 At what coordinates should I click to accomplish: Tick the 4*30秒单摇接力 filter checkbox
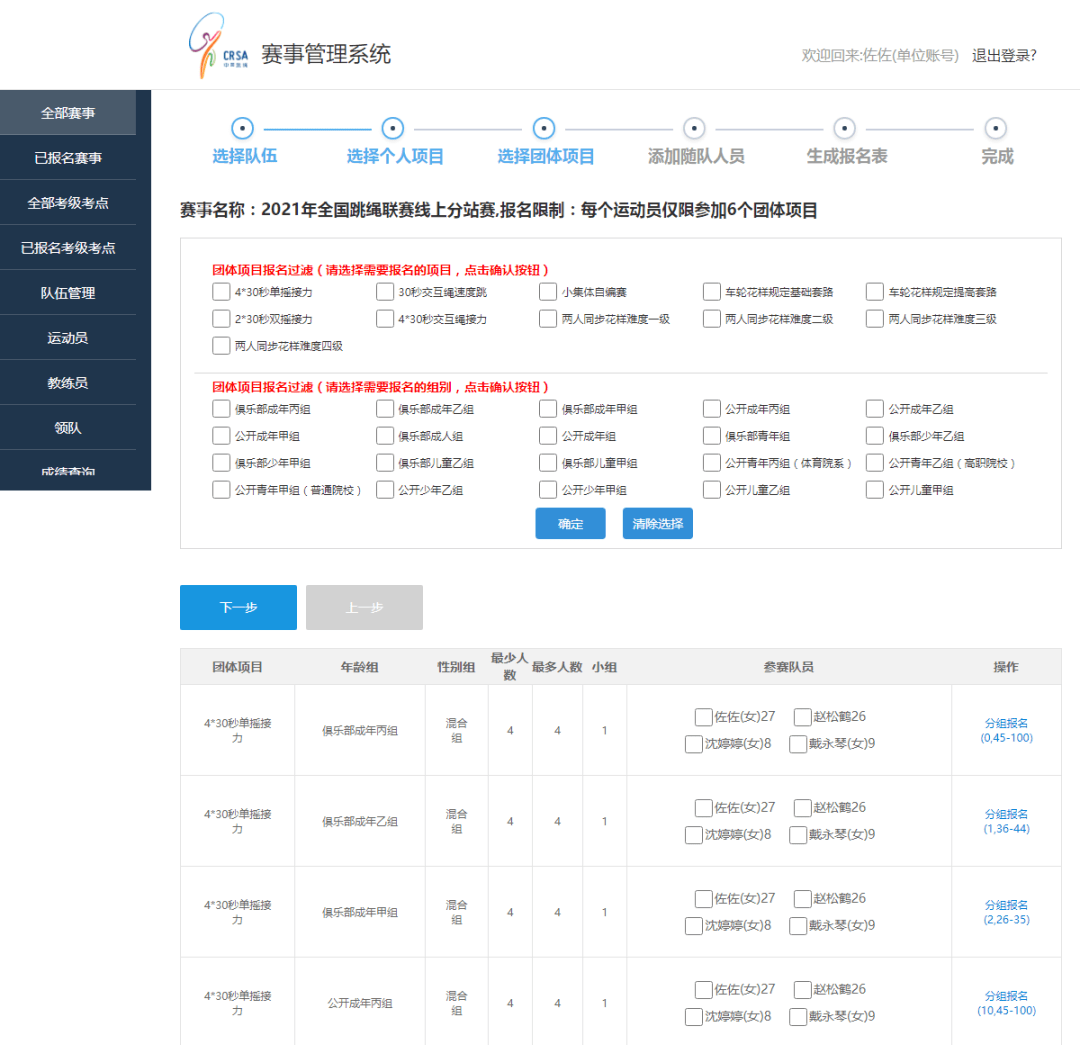221,292
